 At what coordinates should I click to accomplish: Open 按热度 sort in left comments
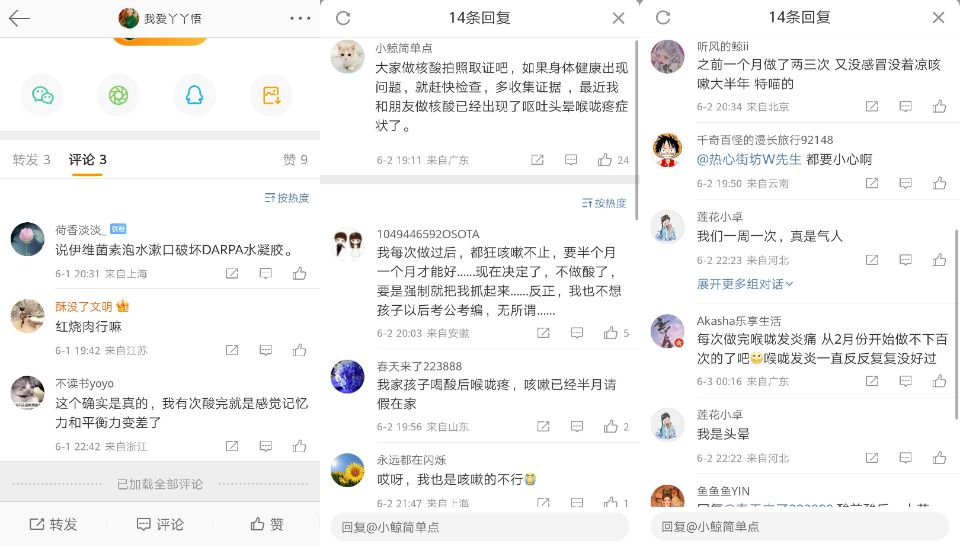pos(287,198)
